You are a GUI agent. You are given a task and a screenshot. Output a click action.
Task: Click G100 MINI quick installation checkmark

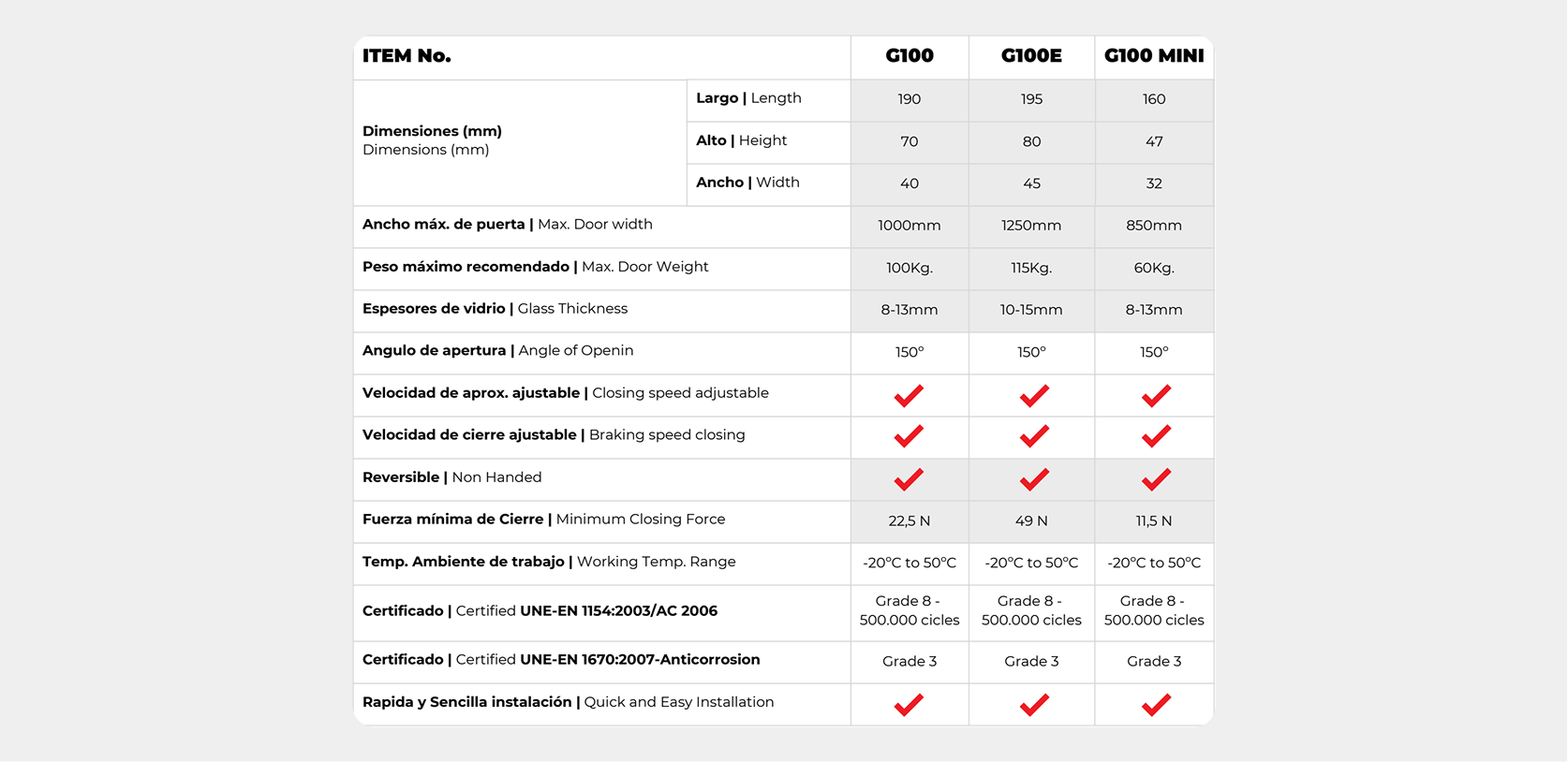1156,705
